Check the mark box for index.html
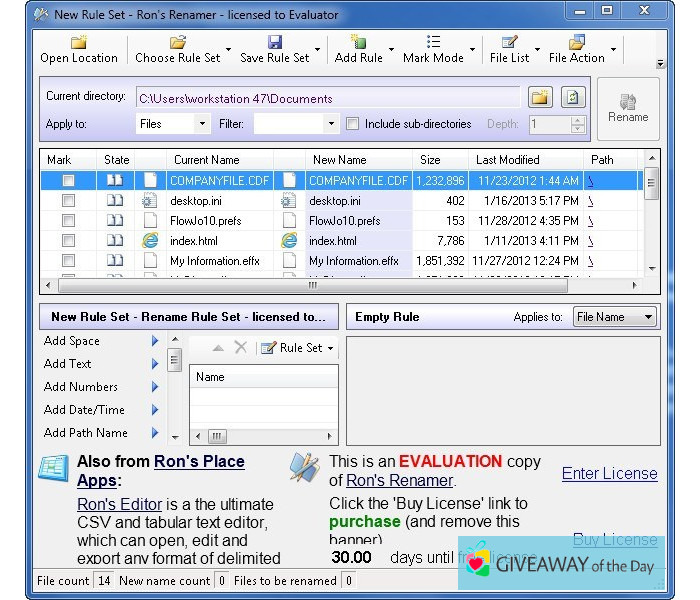 pyautogui.click(x=68, y=241)
